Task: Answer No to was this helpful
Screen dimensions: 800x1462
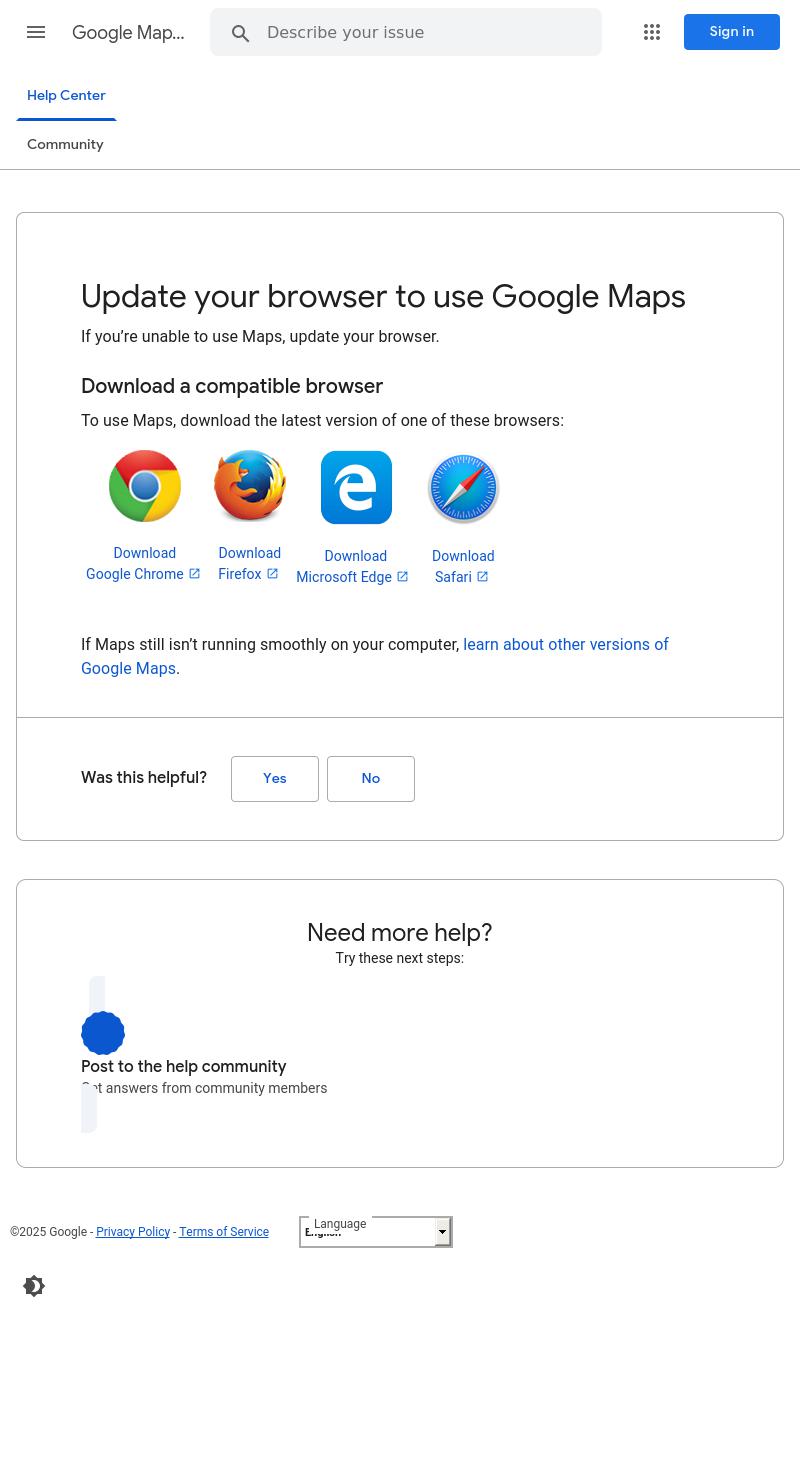Action: pyautogui.click(x=371, y=779)
